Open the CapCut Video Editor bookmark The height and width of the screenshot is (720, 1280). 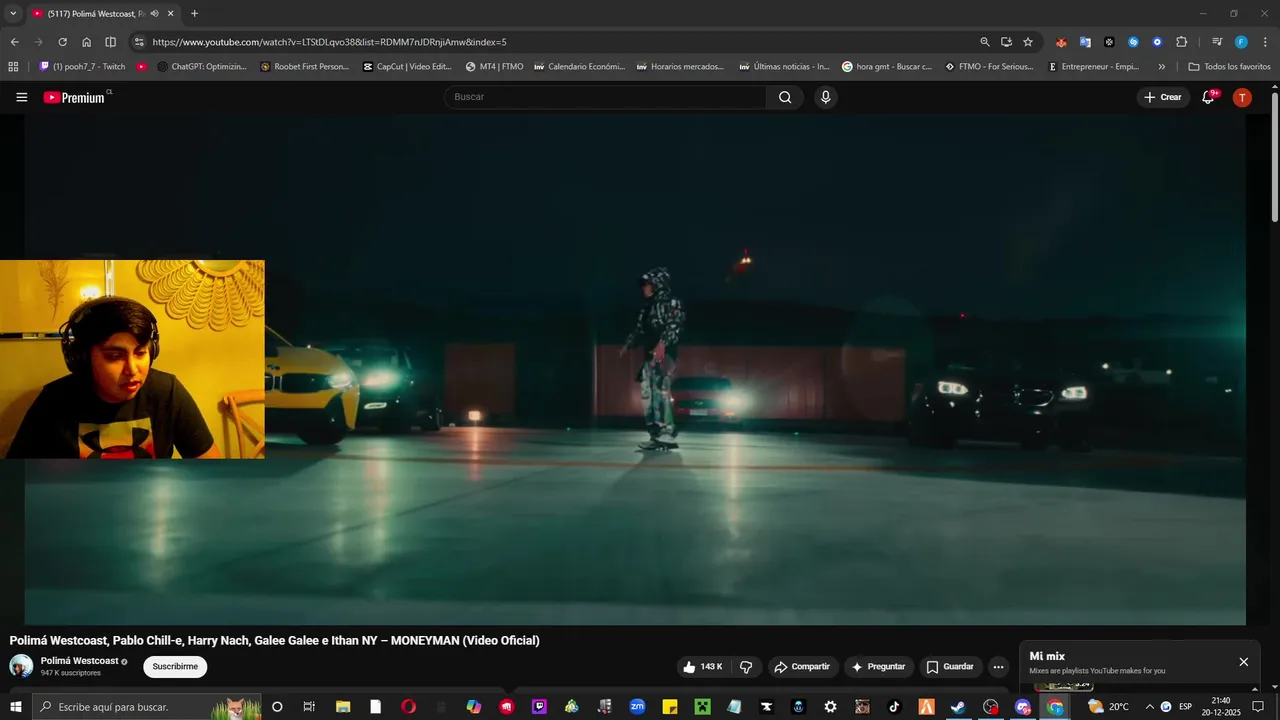pos(407,67)
